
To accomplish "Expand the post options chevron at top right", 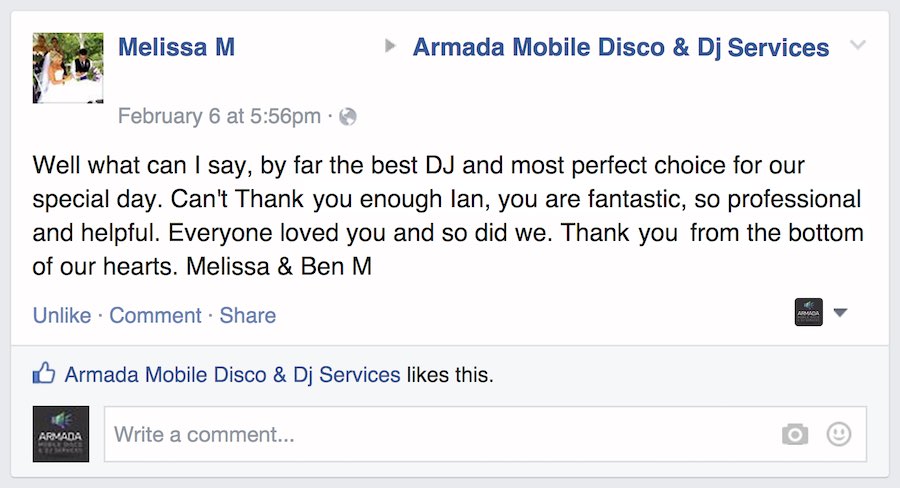I will 857,46.
